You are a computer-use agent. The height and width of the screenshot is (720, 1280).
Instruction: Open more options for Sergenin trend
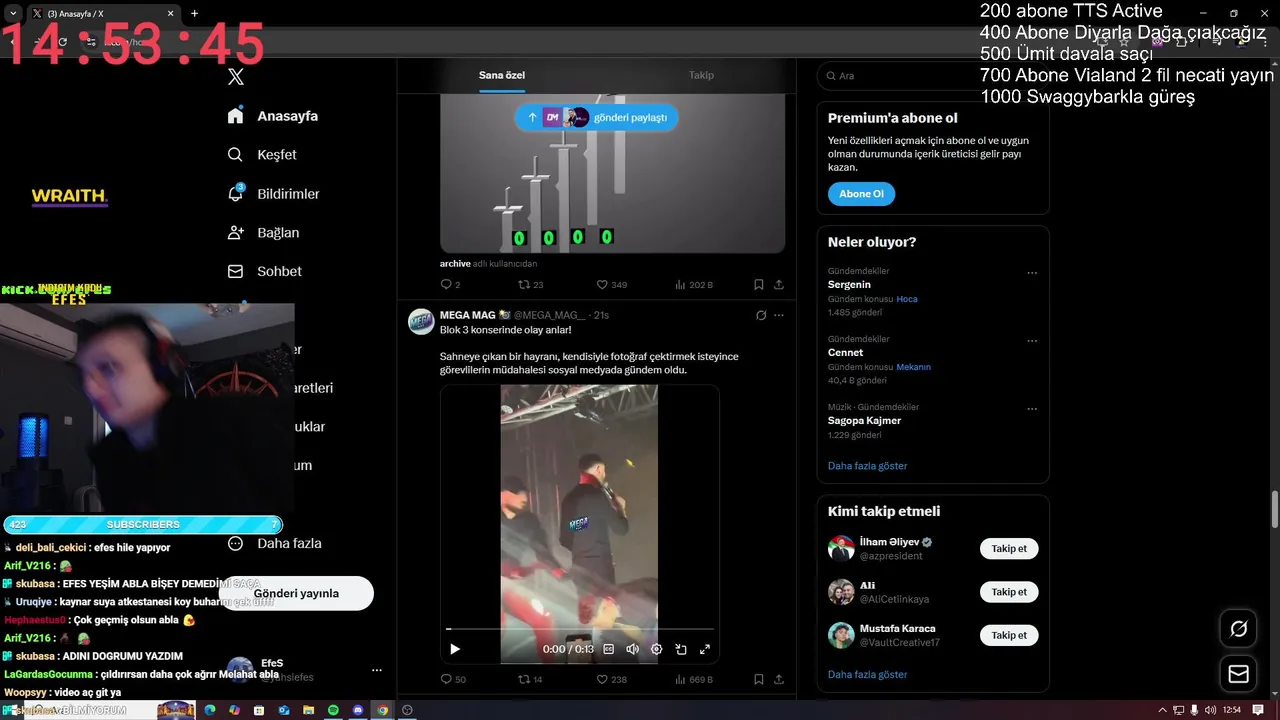pyautogui.click(x=1032, y=273)
